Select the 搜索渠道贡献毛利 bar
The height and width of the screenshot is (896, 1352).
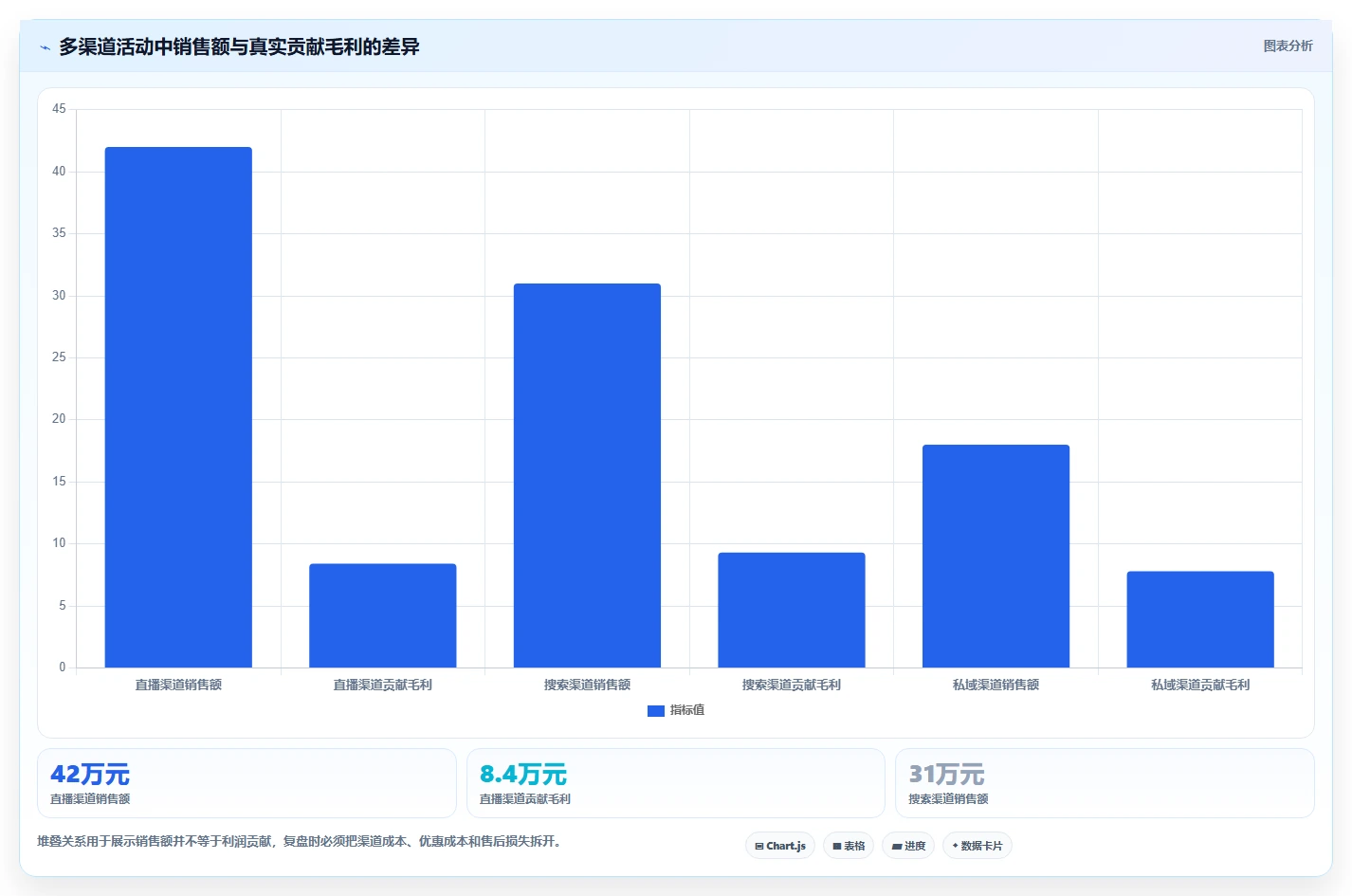coord(792,610)
